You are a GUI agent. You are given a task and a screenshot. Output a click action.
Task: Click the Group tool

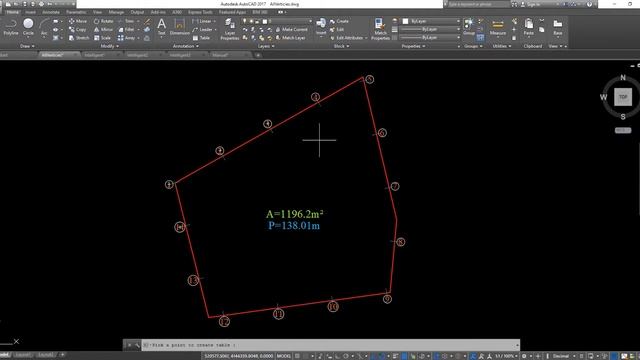(469, 27)
